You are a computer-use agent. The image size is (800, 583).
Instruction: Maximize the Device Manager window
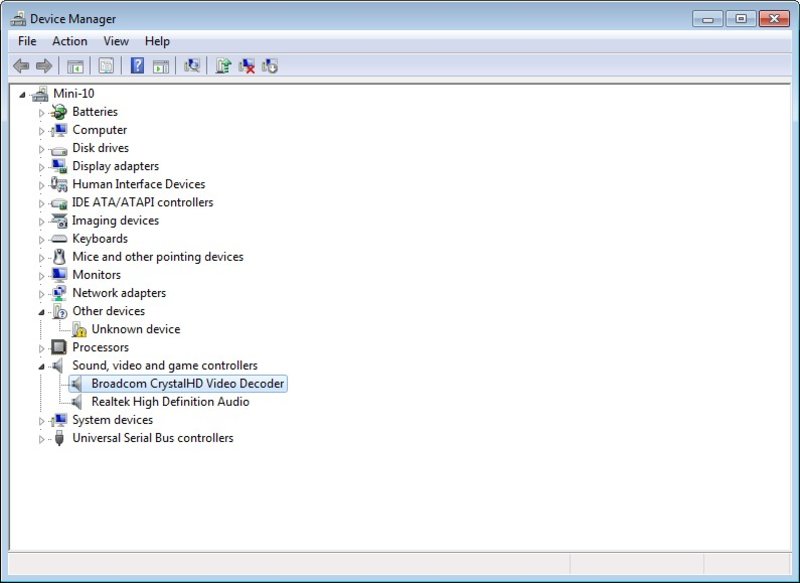coord(741,19)
